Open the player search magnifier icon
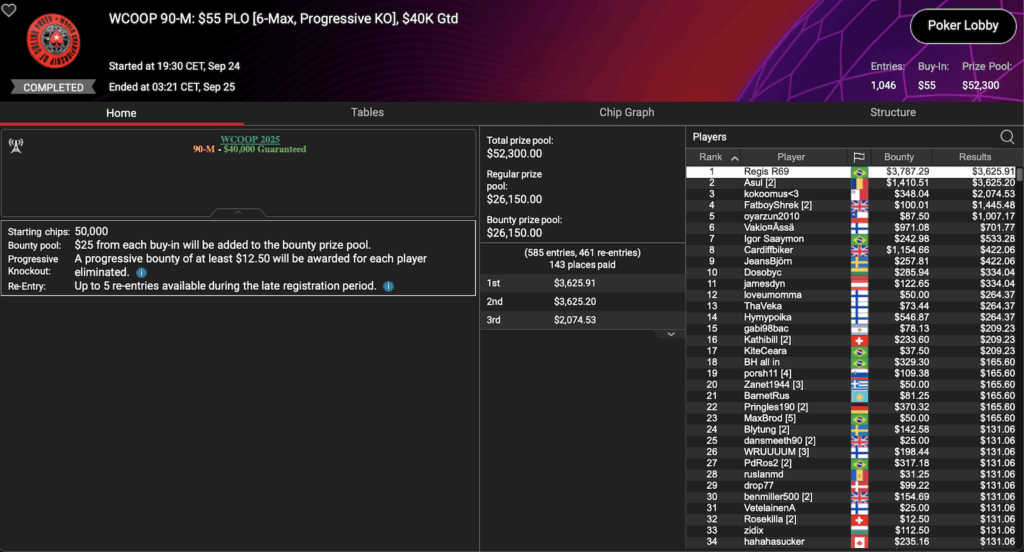The image size is (1024, 552). coord(1007,137)
